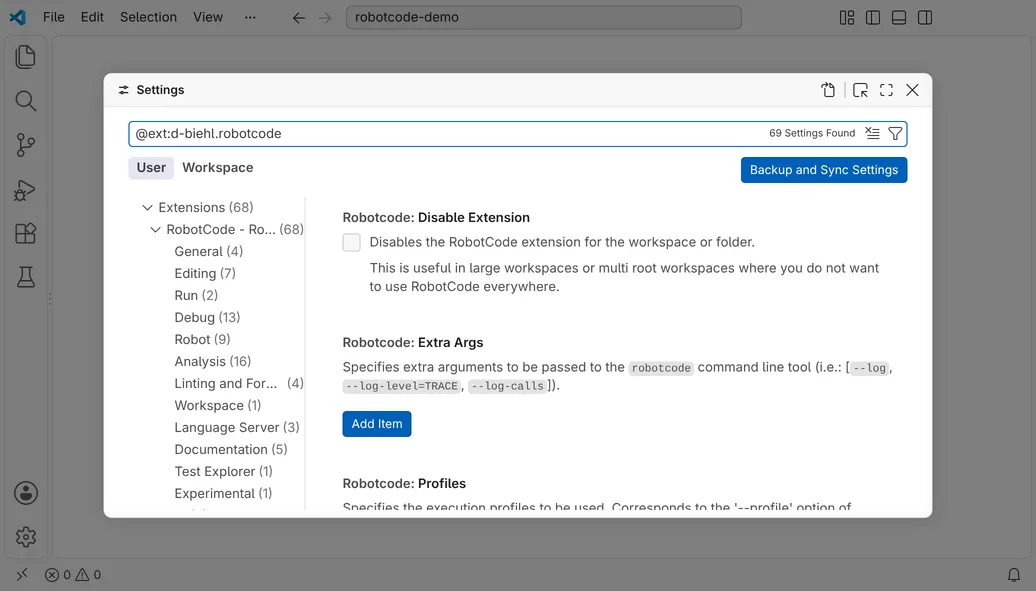The width and height of the screenshot is (1036, 591).
Task: Select Test Explorer (1) category
Action: pos(223,471)
